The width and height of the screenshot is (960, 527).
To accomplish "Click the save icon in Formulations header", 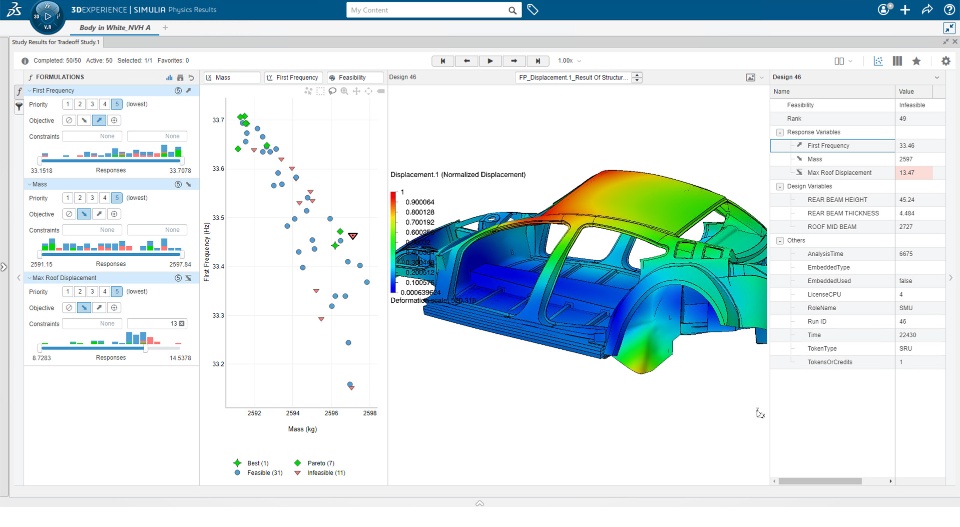I will (180, 78).
